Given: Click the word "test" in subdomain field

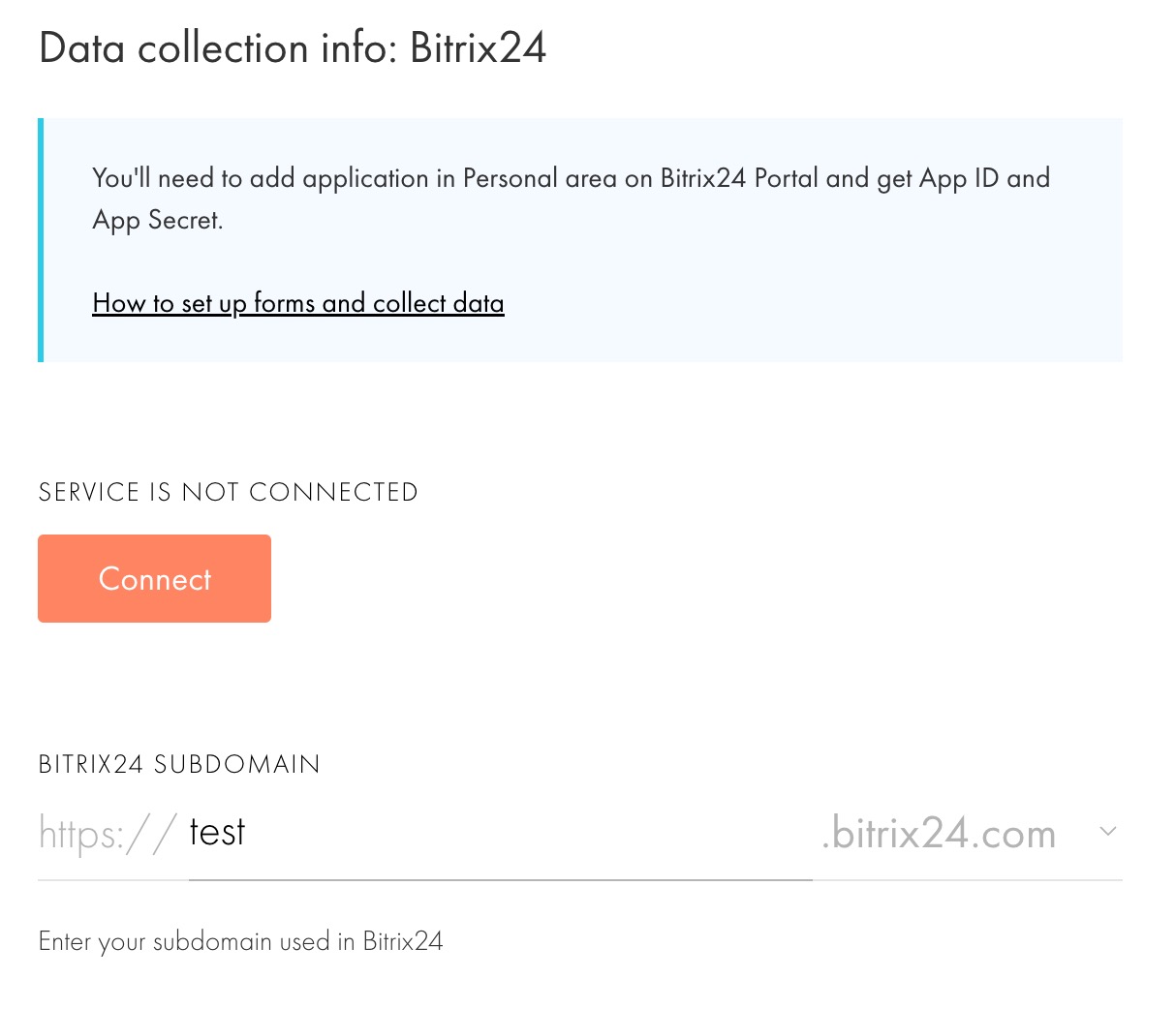Looking at the screenshot, I should pyautogui.click(x=217, y=832).
